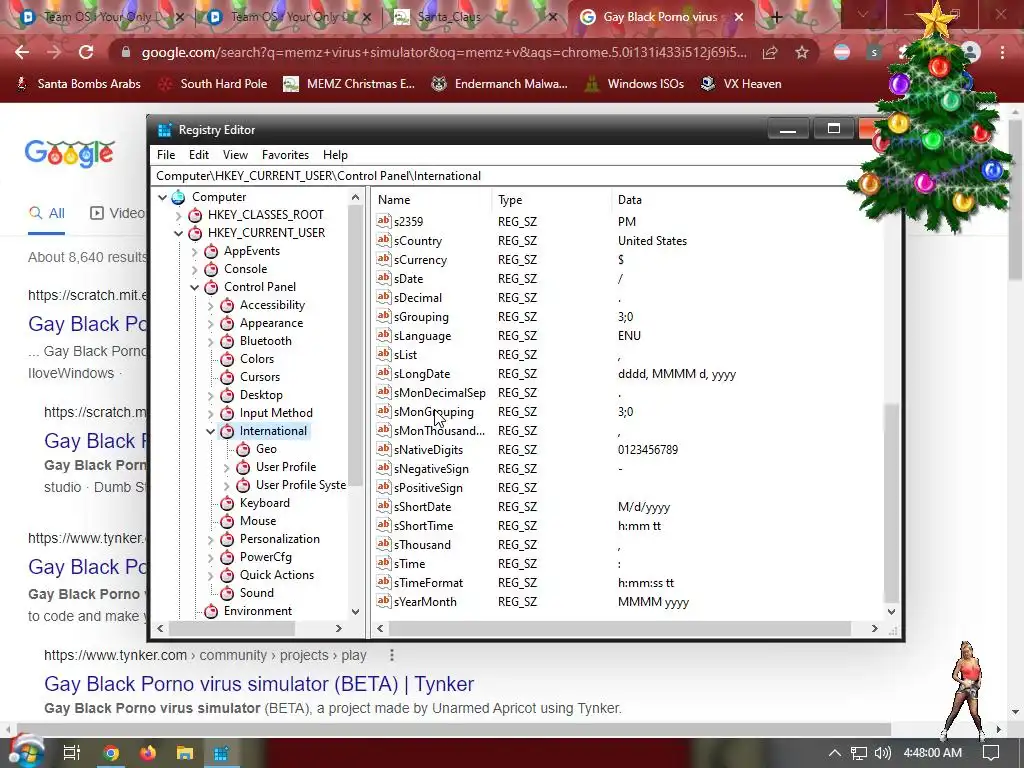This screenshot has height=768, width=1024.
Task: Select Environment key icon
Action: [x=211, y=611]
